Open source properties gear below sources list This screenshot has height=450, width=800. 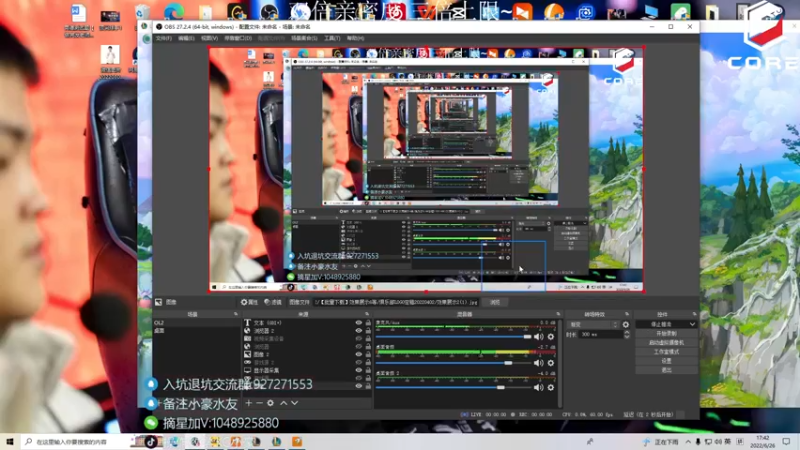(270, 403)
